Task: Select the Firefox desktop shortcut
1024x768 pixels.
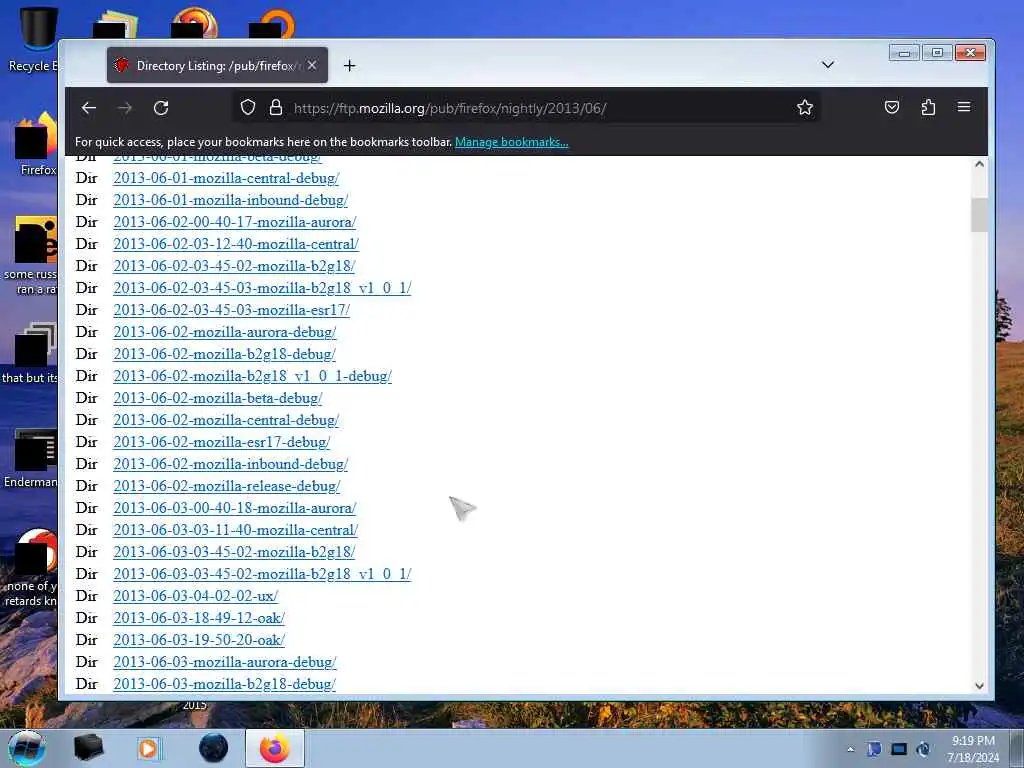Action: pyautogui.click(x=36, y=145)
